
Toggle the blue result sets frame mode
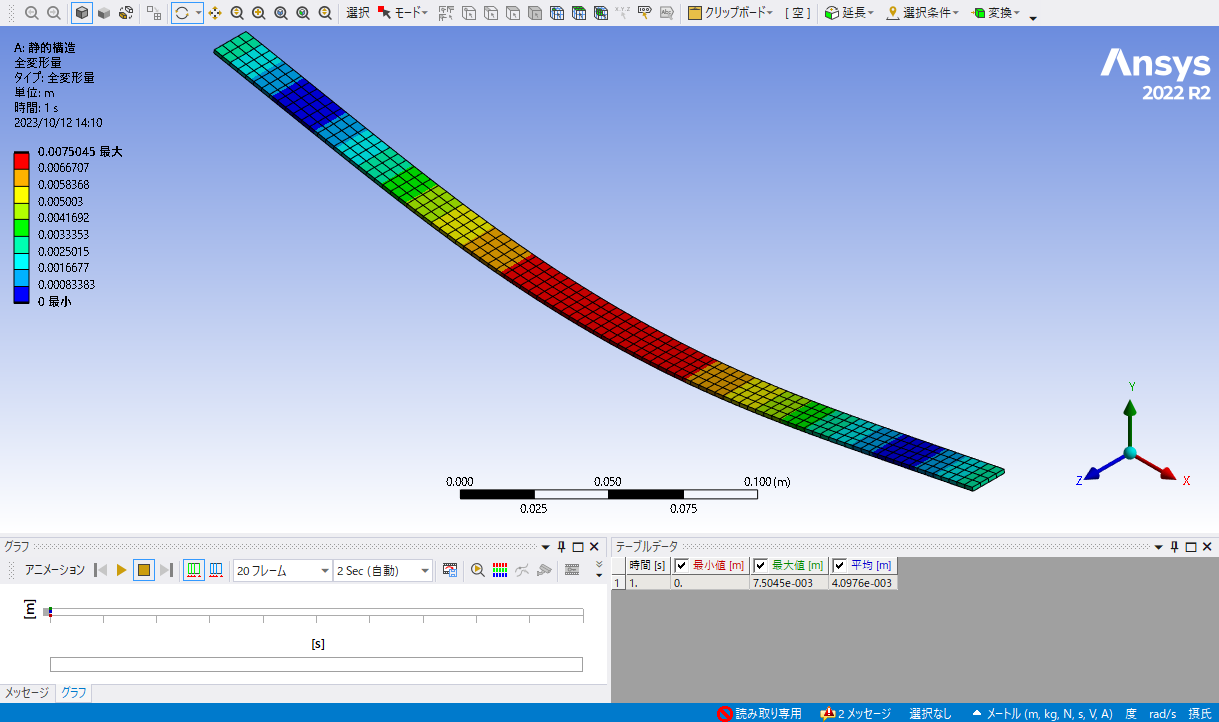click(215, 570)
